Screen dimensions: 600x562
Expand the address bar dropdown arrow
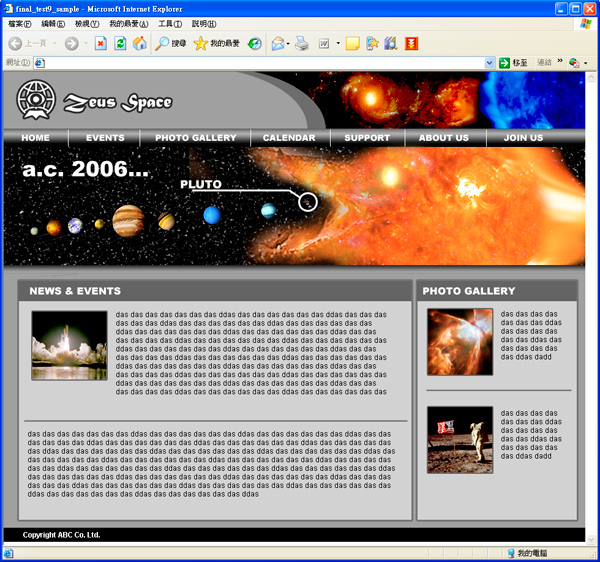(490, 62)
